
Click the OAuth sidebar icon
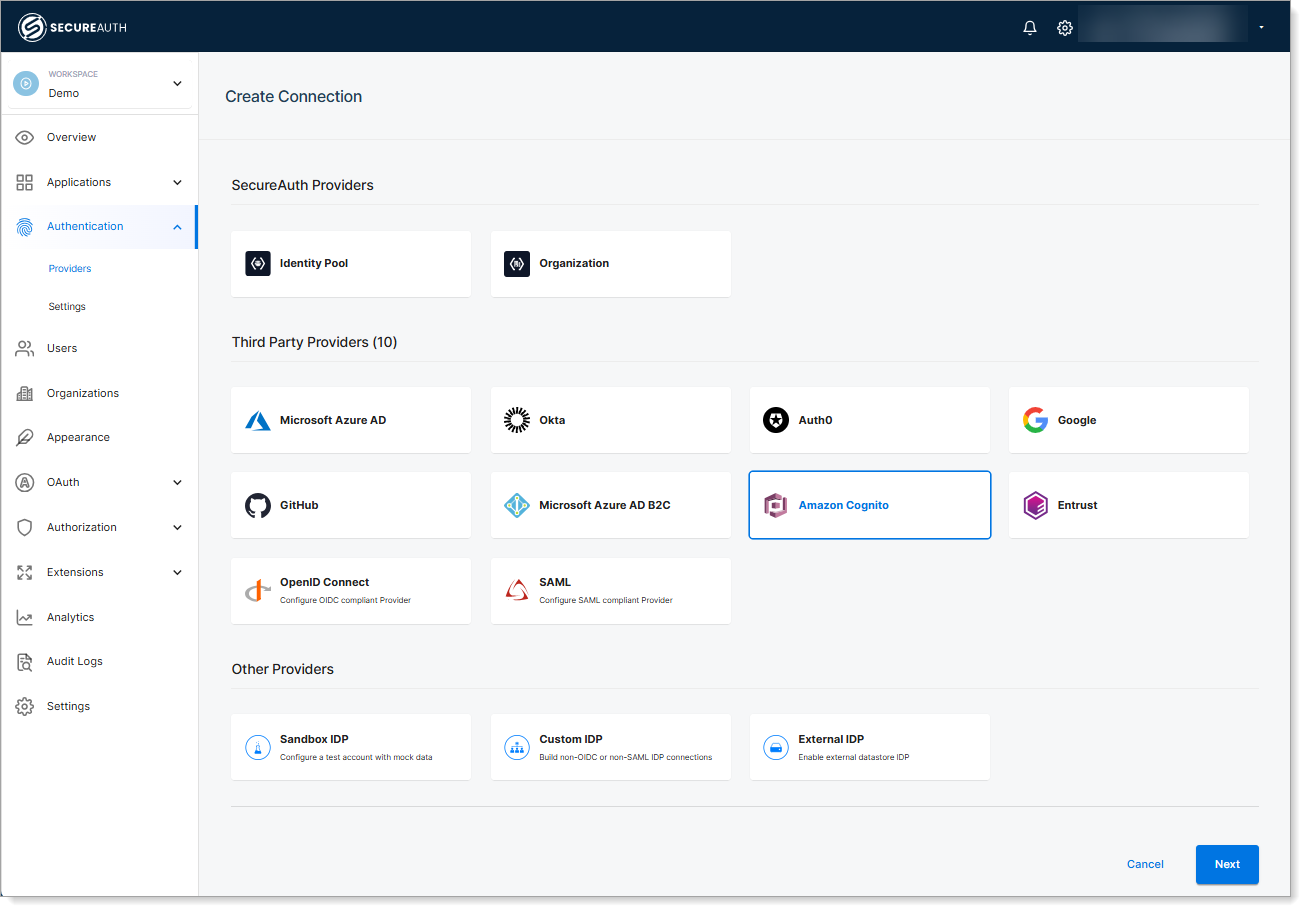25,482
